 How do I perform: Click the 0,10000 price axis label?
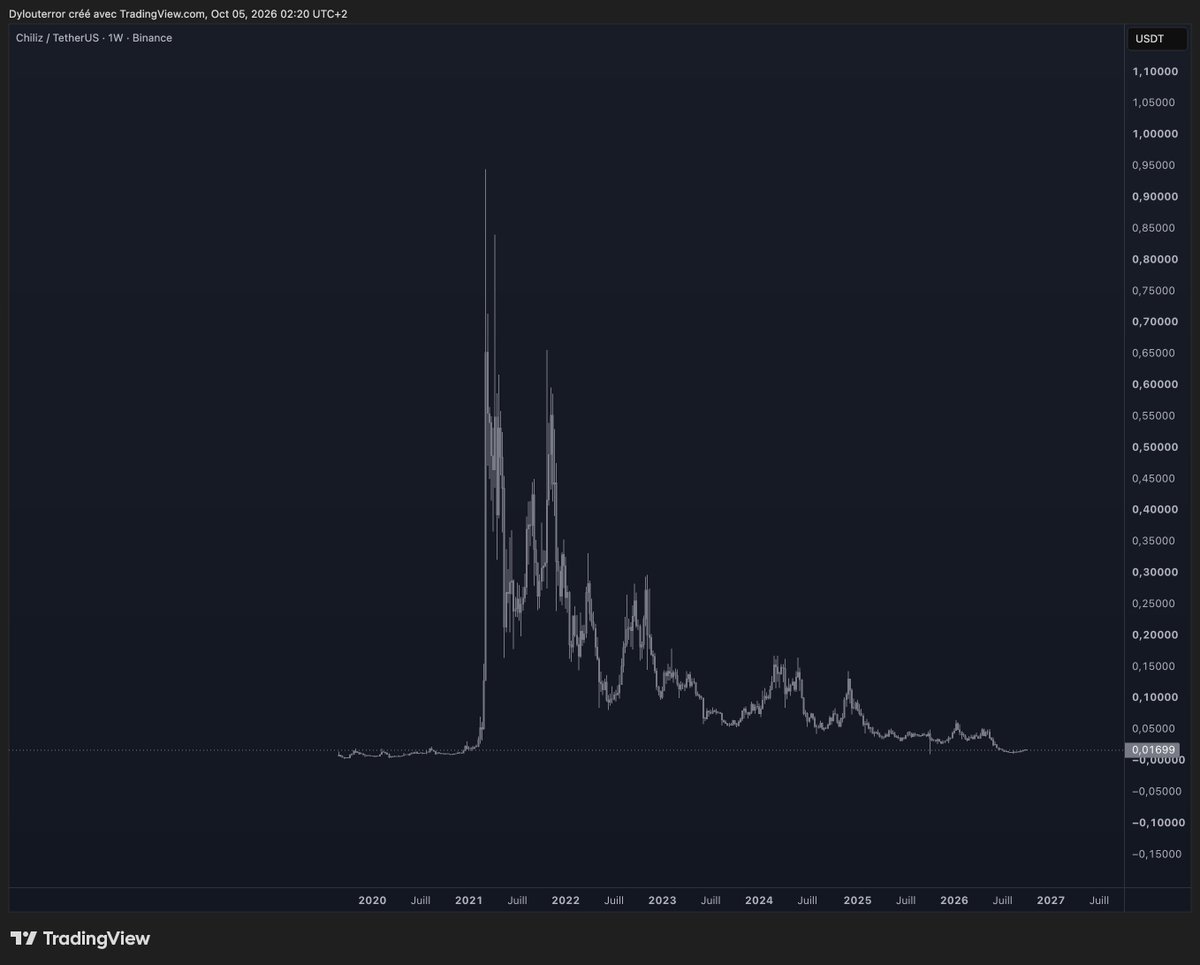tap(1154, 698)
